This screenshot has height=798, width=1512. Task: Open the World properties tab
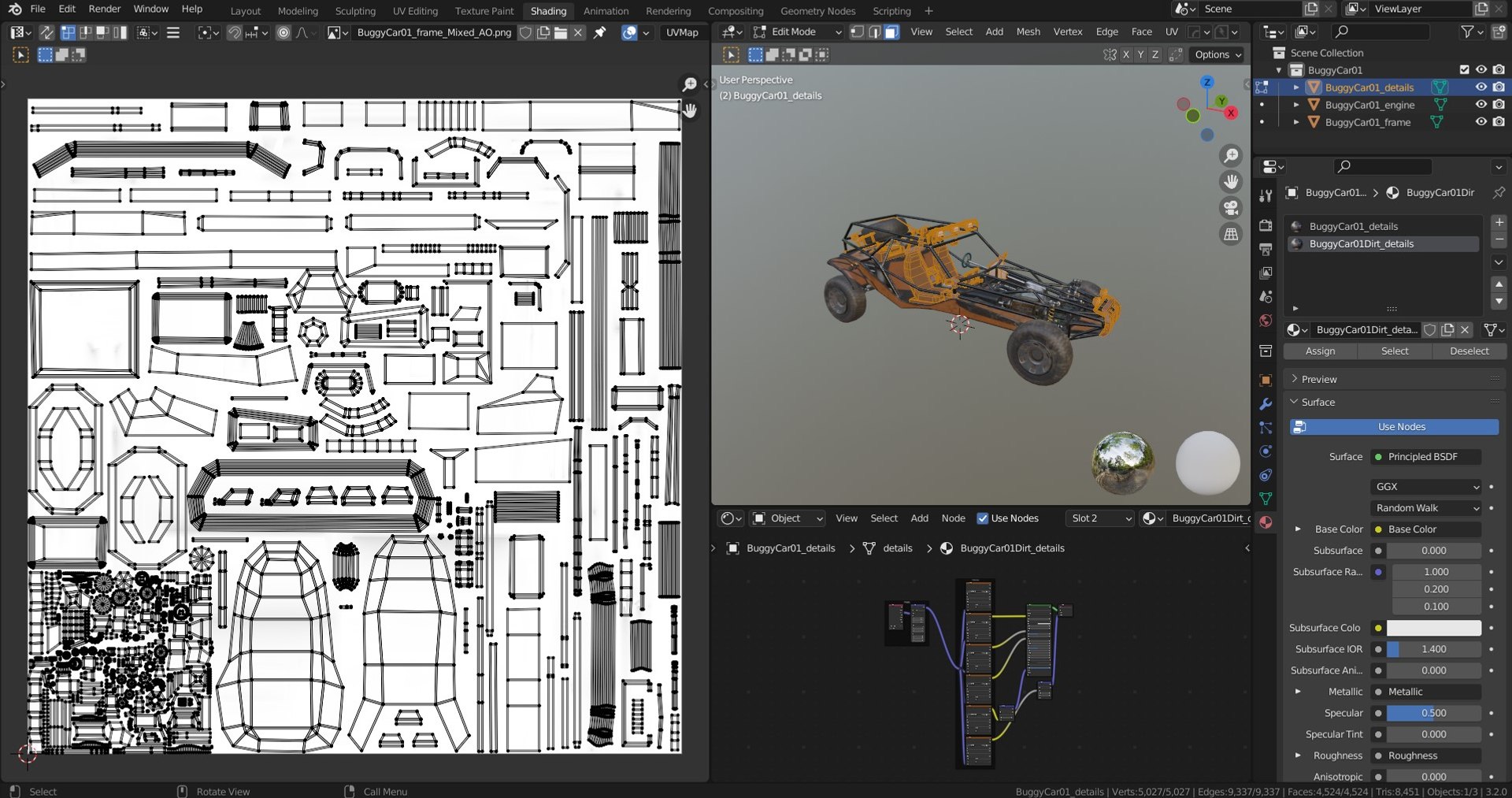(x=1266, y=320)
